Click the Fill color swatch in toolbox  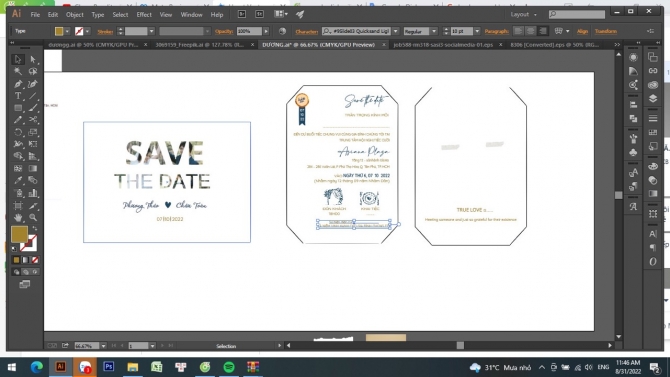point(19,234)
